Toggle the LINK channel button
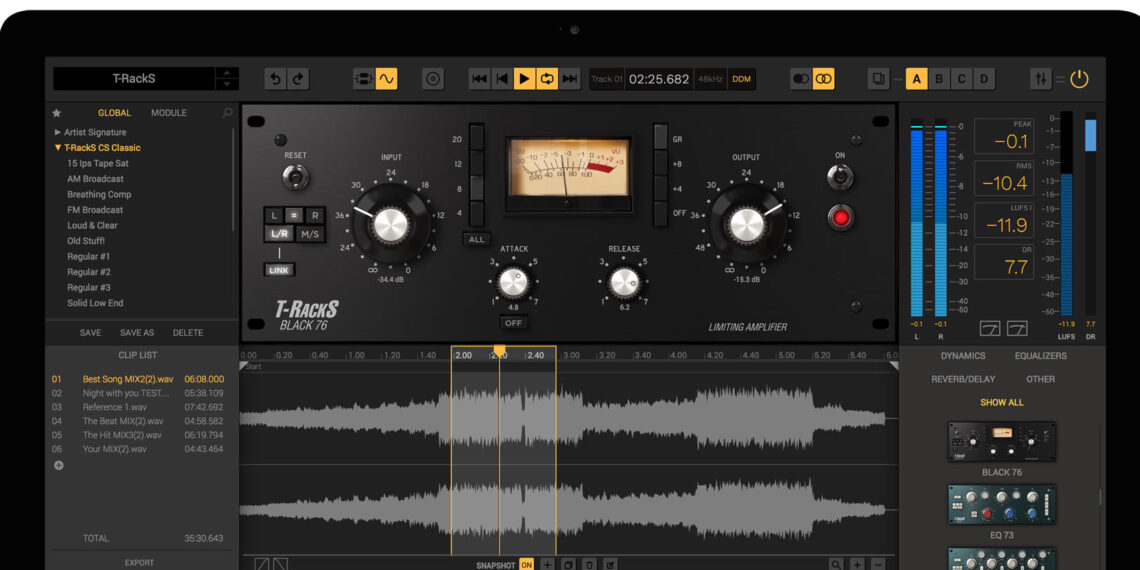 (x=279, y=270)
